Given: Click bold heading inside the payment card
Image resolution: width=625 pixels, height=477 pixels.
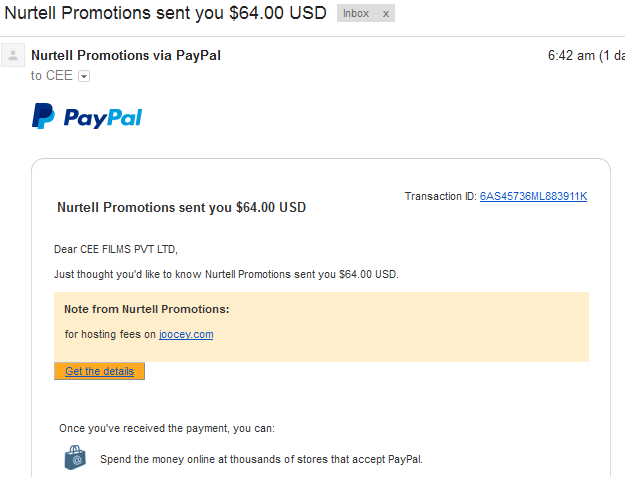Looking at the screenshot, I should point(181,207).
